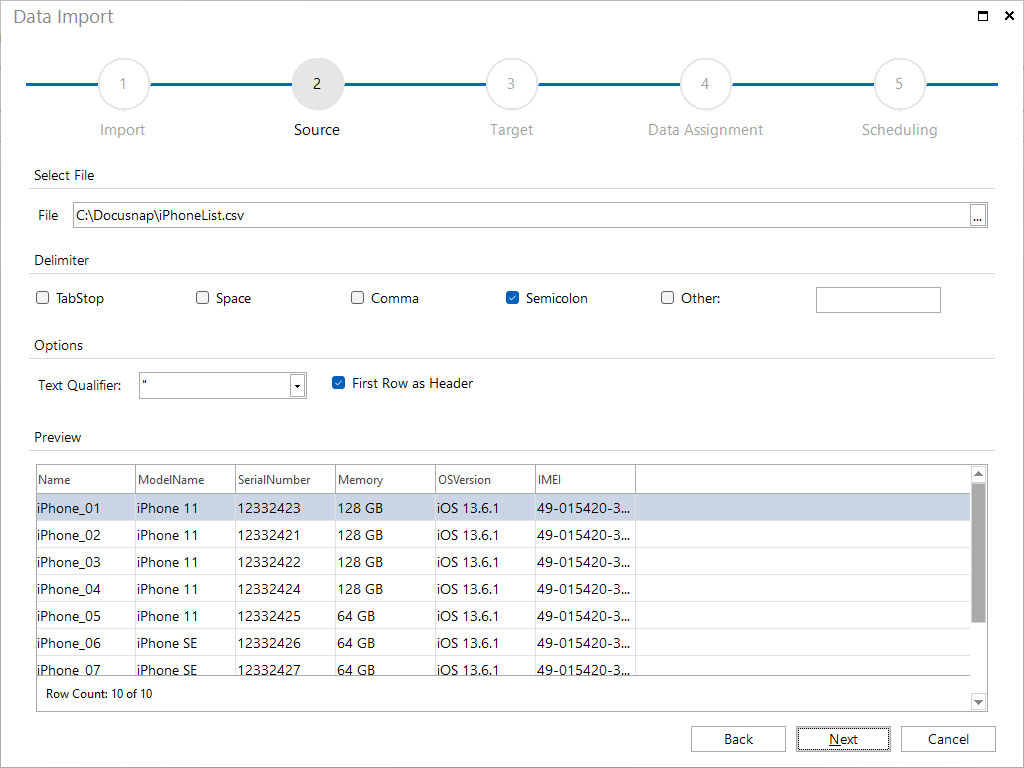Image resolution: width=1024 pixels, height=768 pixels.
Task: Click iPhone SE cell in iPhone_06 row
Action: 185,643
